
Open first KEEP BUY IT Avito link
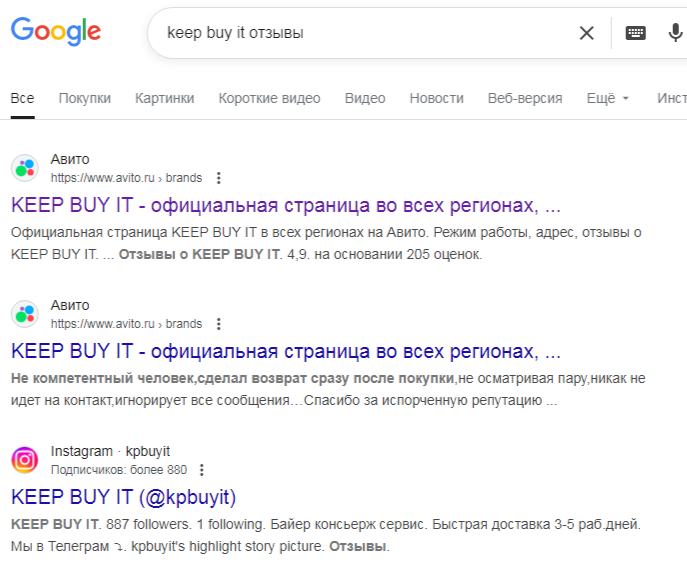pos(285,206)
